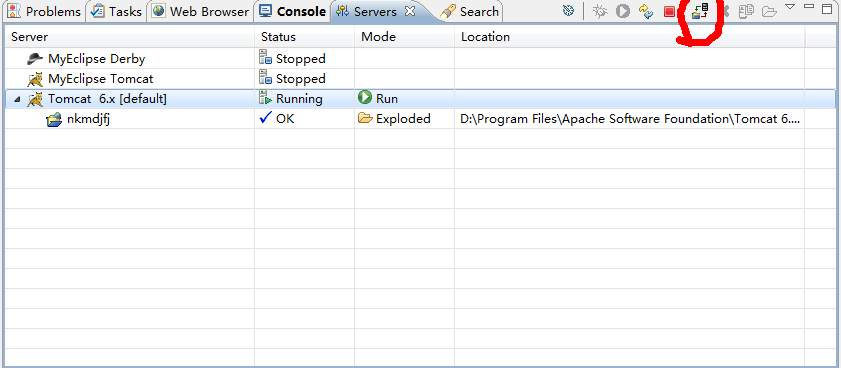Click the gray Run Server play icon
Screen dimensions: 841x368
click(x=623, y=11)
